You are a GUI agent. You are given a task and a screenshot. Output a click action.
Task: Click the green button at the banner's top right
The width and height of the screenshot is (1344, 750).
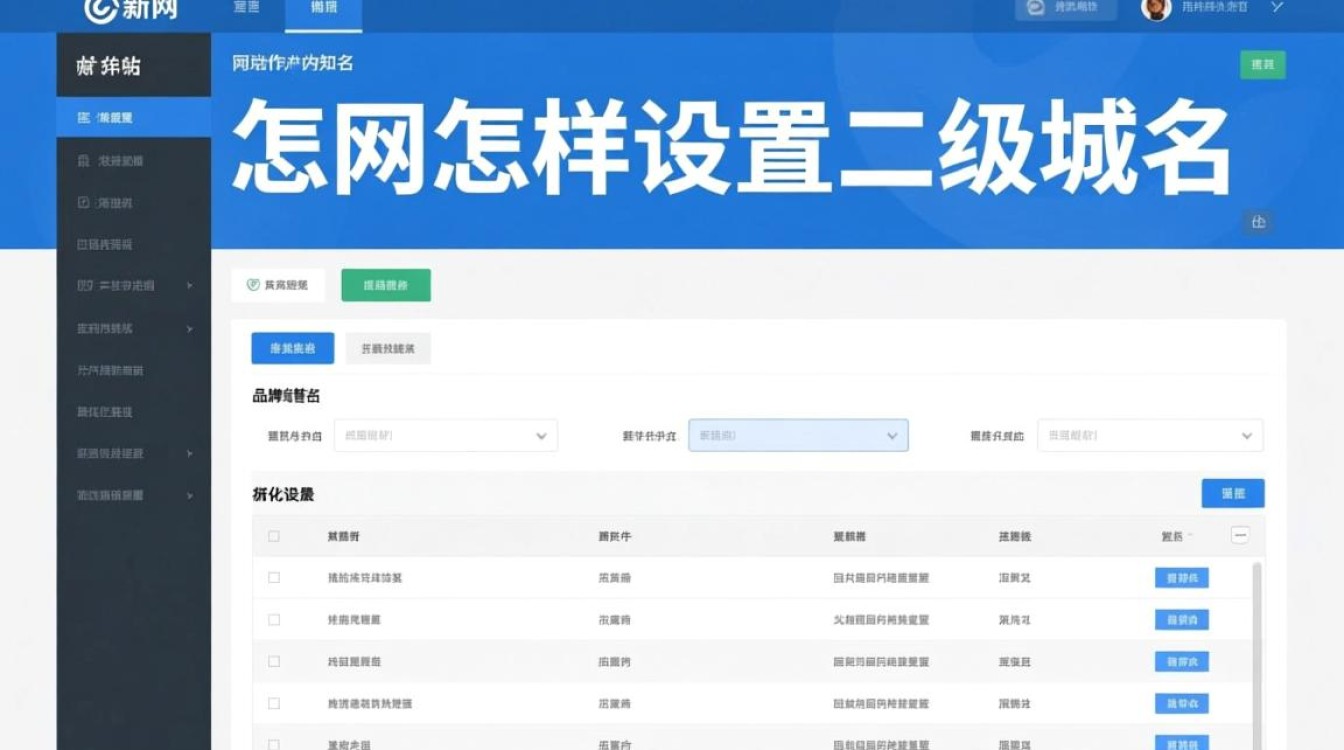[1262, 63]
